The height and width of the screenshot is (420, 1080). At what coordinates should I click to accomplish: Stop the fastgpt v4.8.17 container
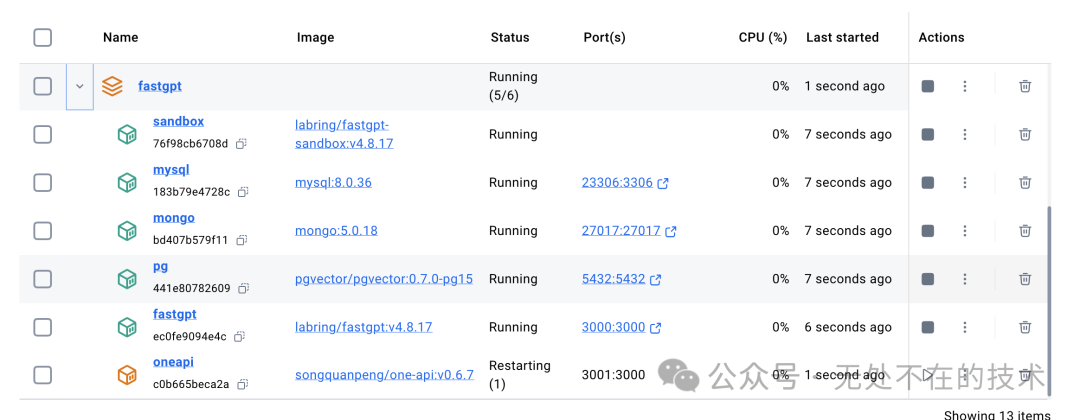tap(928, 327)
